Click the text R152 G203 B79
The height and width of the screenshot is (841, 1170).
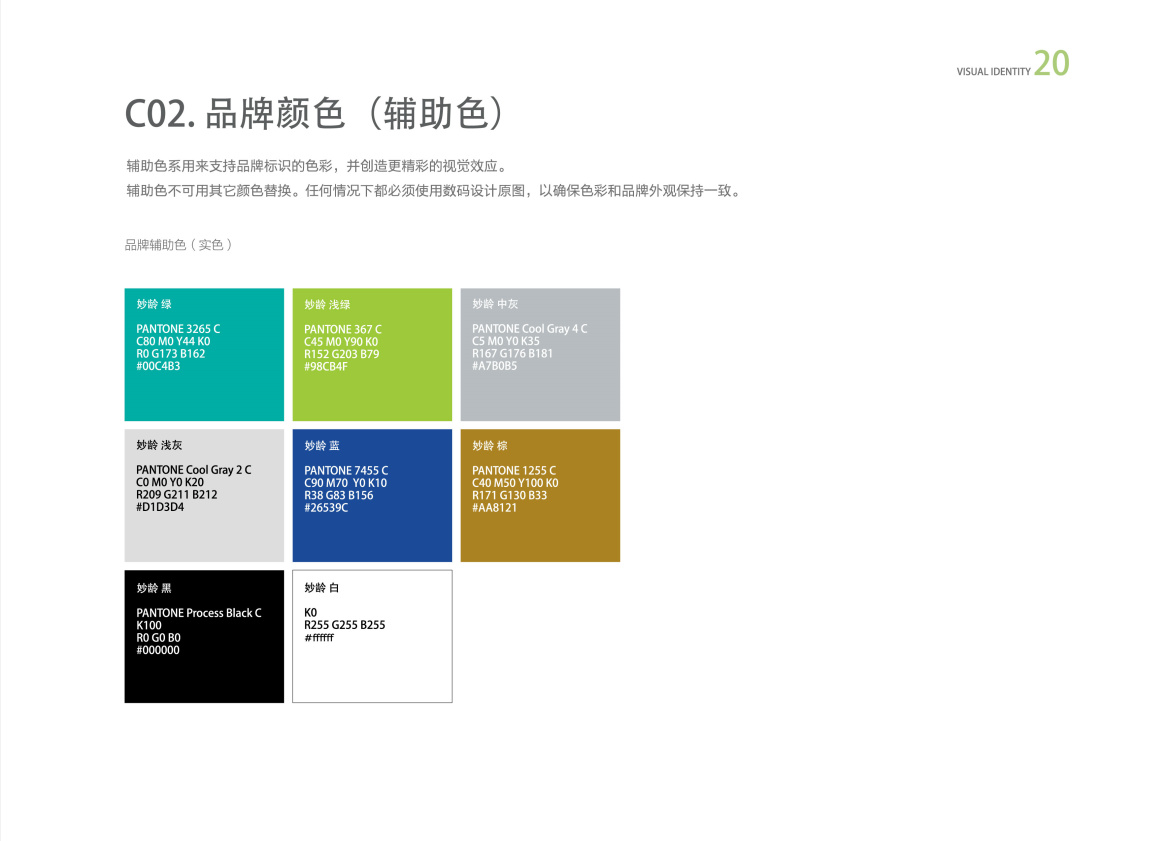(342, 354)
